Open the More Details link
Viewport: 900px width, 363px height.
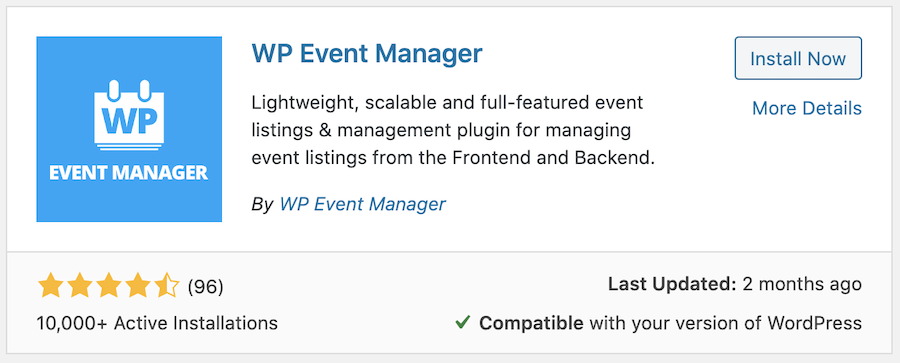tap(806, 108)
